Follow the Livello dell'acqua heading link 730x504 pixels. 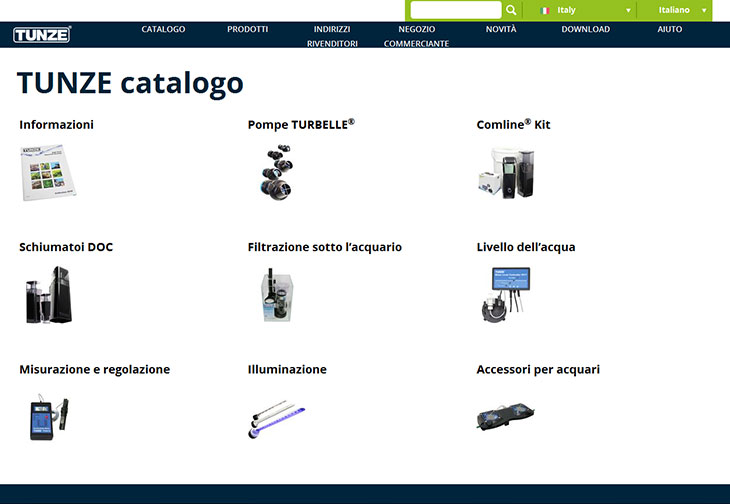pos(526,247)
